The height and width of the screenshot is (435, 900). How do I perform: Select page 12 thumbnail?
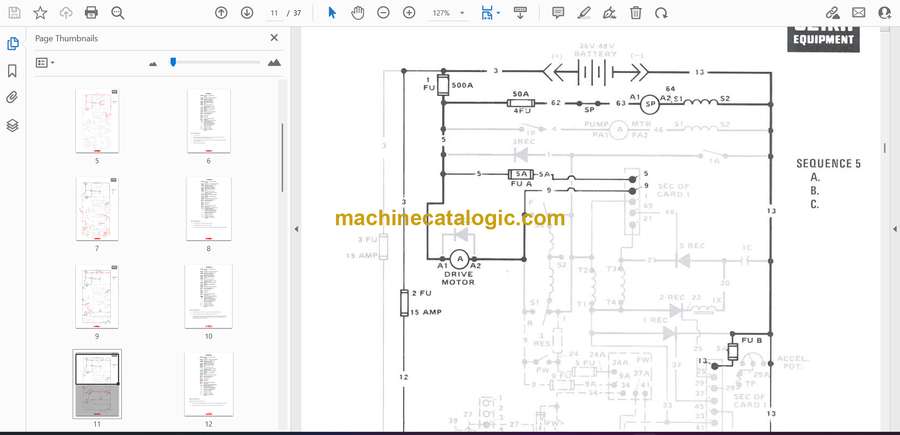tap(208, 384)
